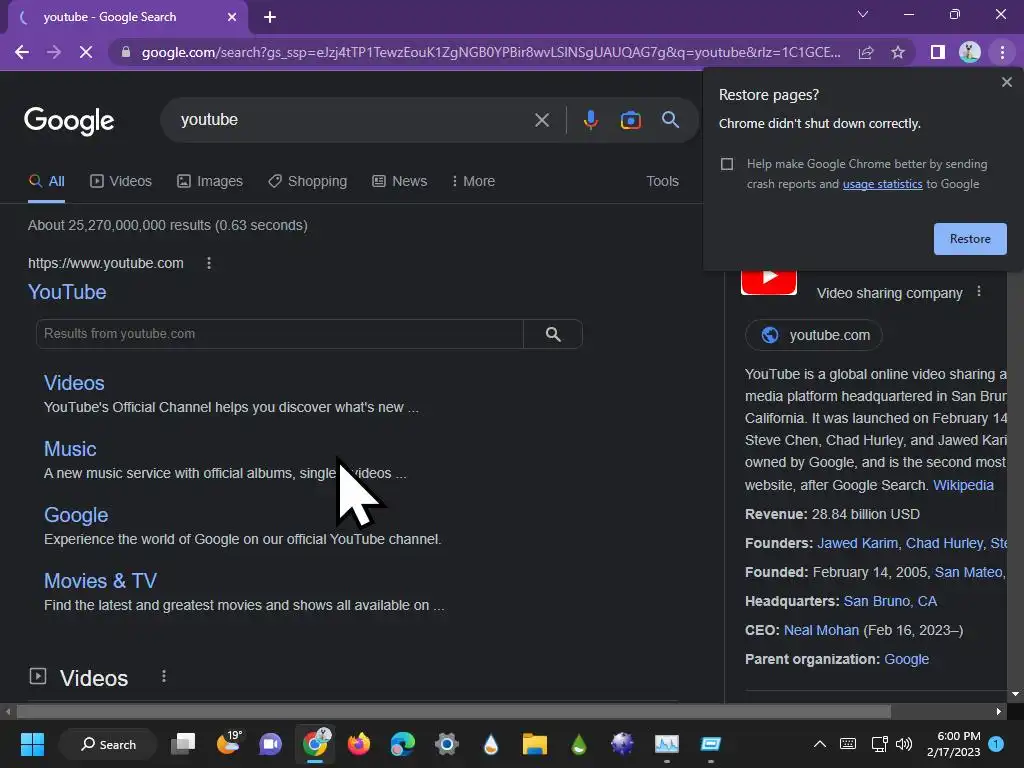Open the Music sitelink

70,449
